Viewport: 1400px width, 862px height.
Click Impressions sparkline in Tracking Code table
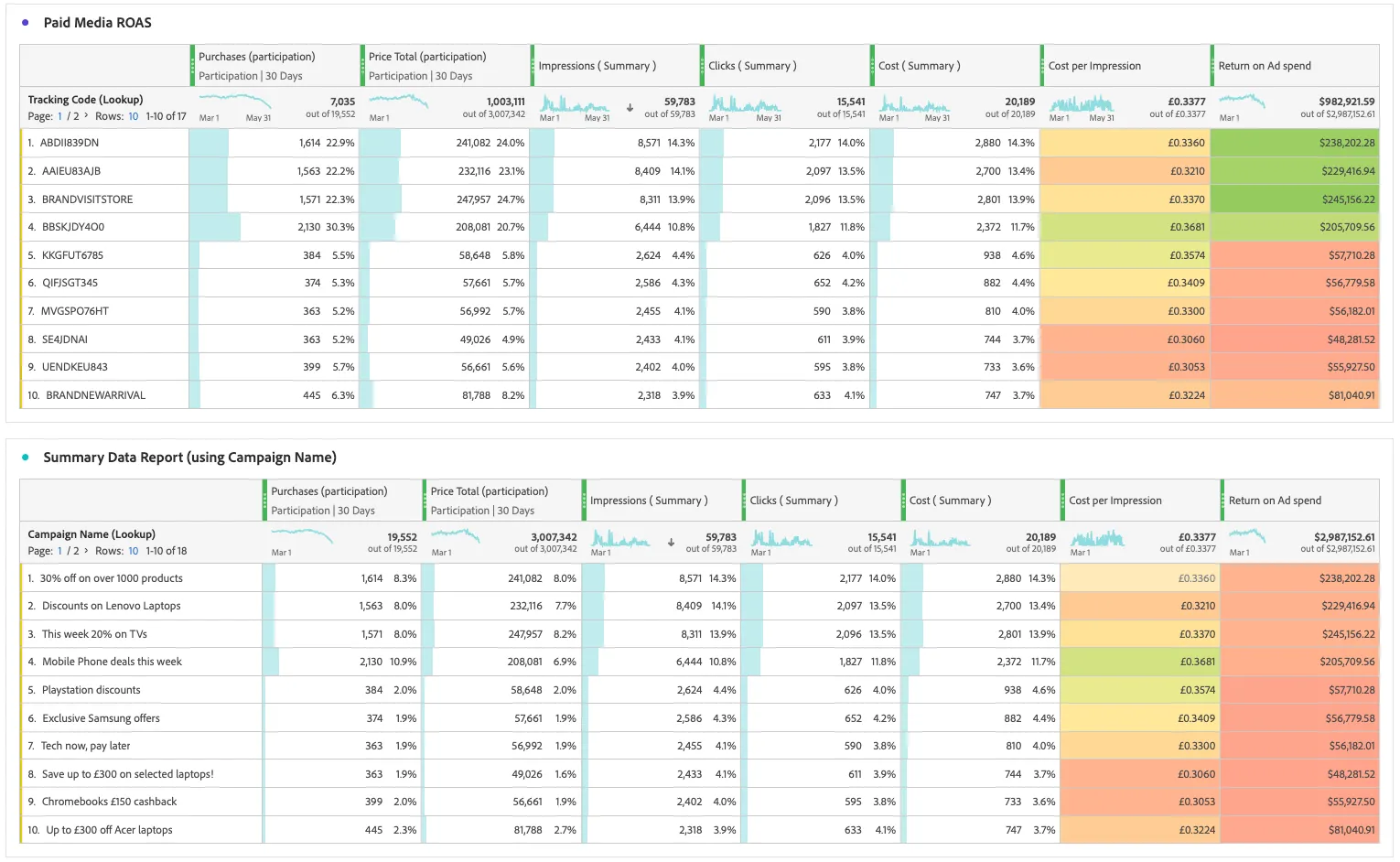tap(574, 102)
